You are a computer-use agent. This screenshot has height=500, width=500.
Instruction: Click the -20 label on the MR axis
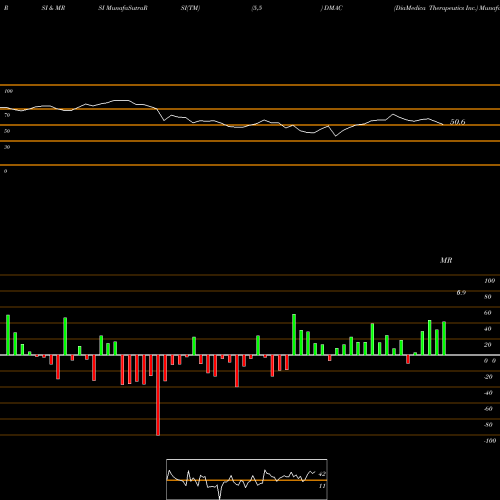pyautogui.click(x=488, y=377)
